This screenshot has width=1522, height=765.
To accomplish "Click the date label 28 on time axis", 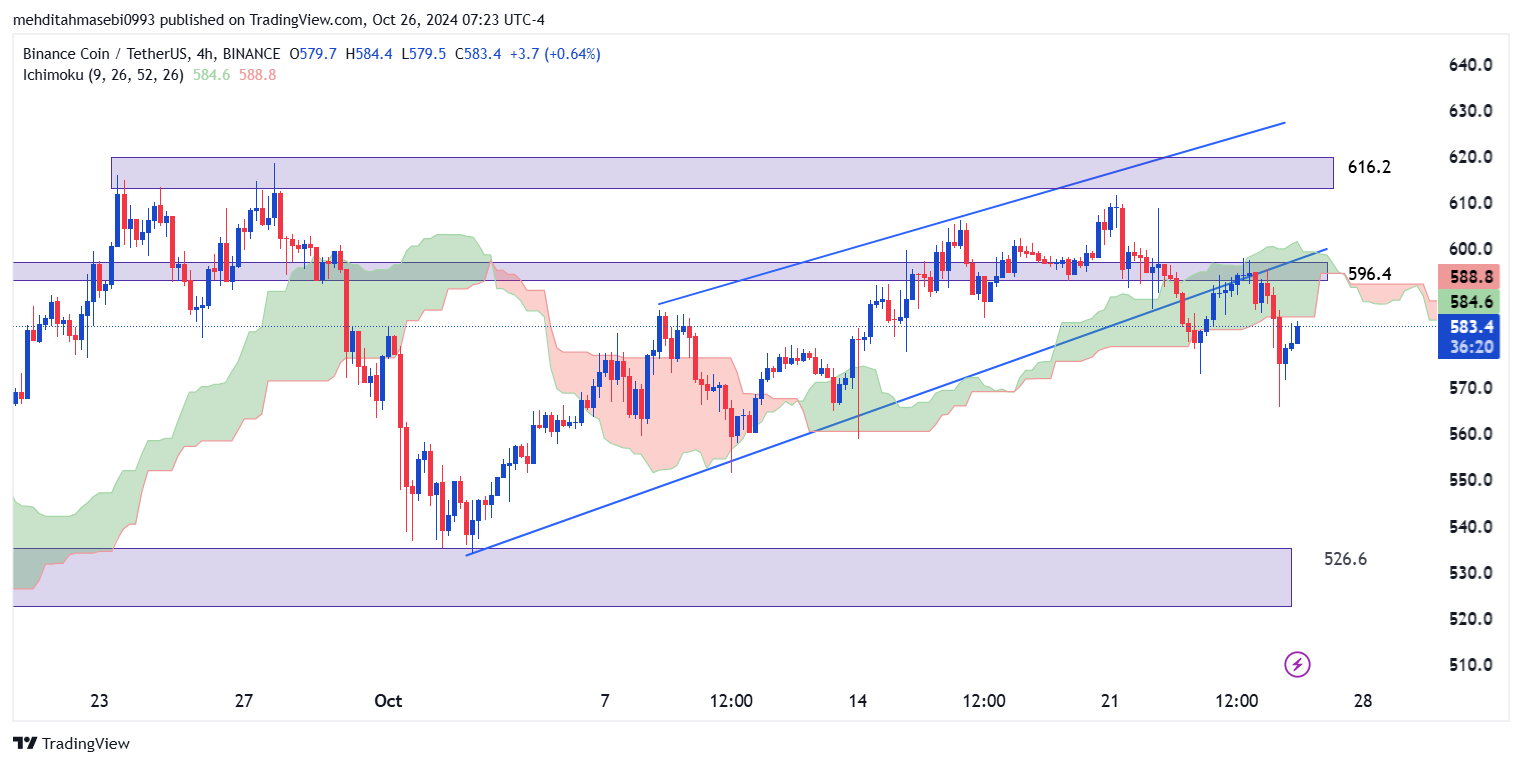I will tap(1363, 701).
